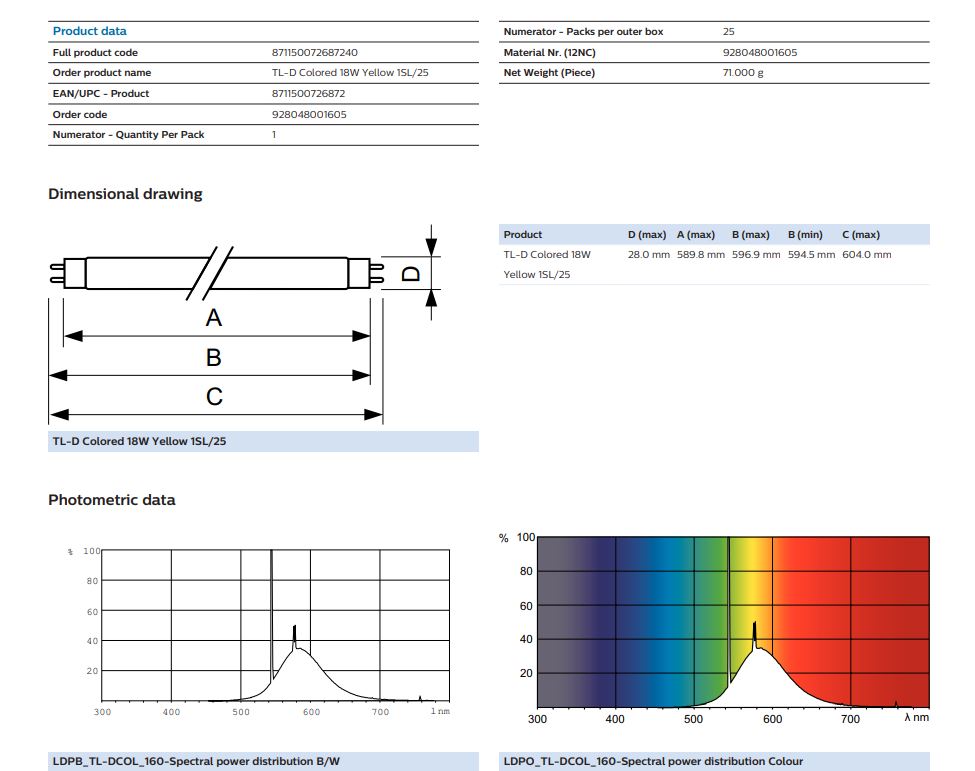Click the 'Material Nr. (12NC)' label

coord(550,53)
